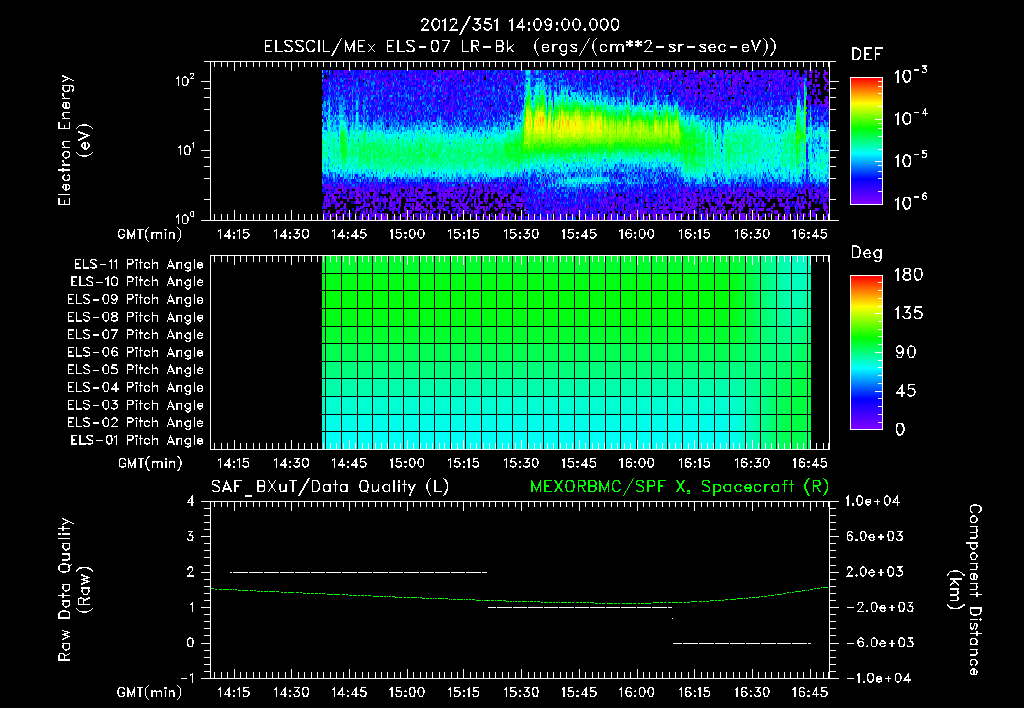Click the 6.0e+03 right axis value
The width and height of the screenshot is (1024, 708).
point(875,537)
